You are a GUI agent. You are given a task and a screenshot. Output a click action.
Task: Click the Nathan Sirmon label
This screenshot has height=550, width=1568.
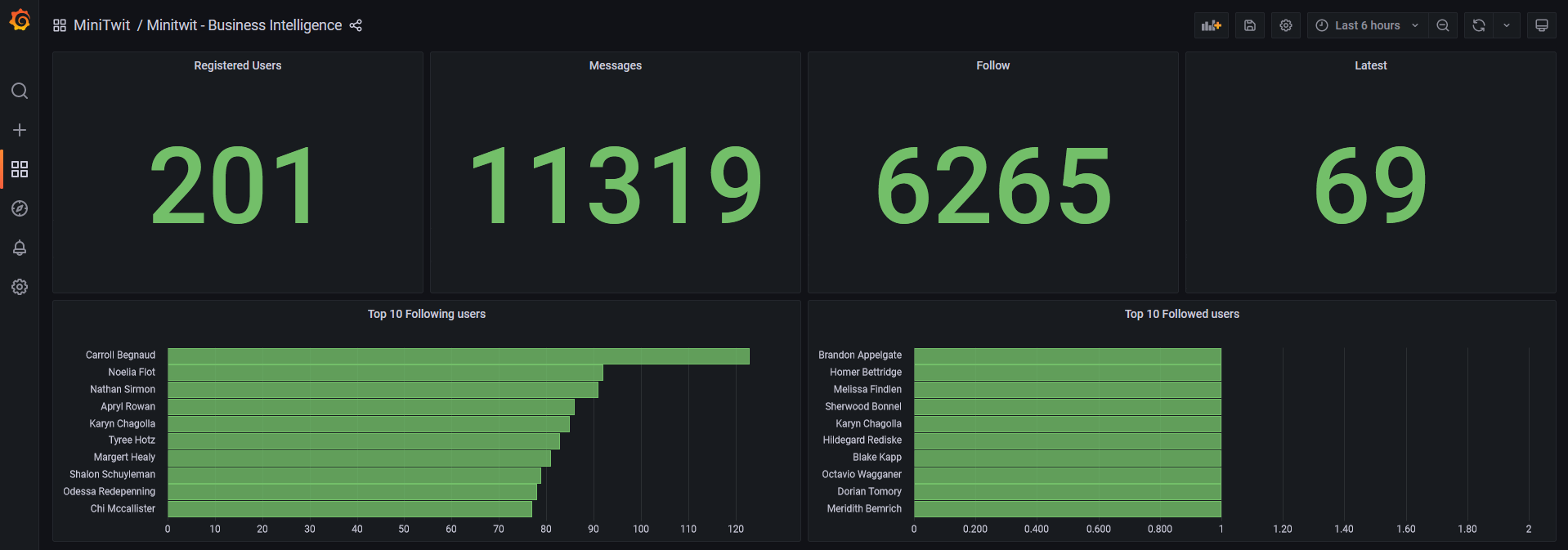(x=123, y=389)
